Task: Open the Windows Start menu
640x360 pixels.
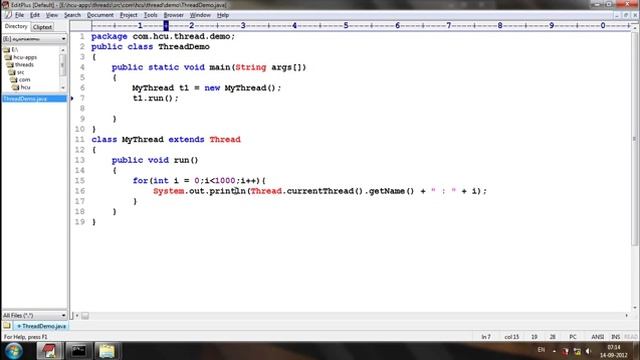Action: click(x=13, y=351)
